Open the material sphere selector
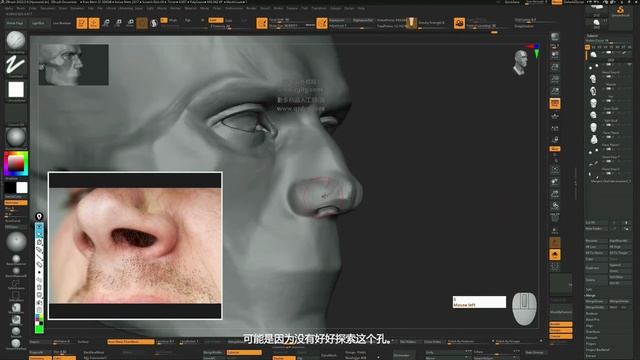The width and height of the screenshot is (640, 360). [16, 138]
